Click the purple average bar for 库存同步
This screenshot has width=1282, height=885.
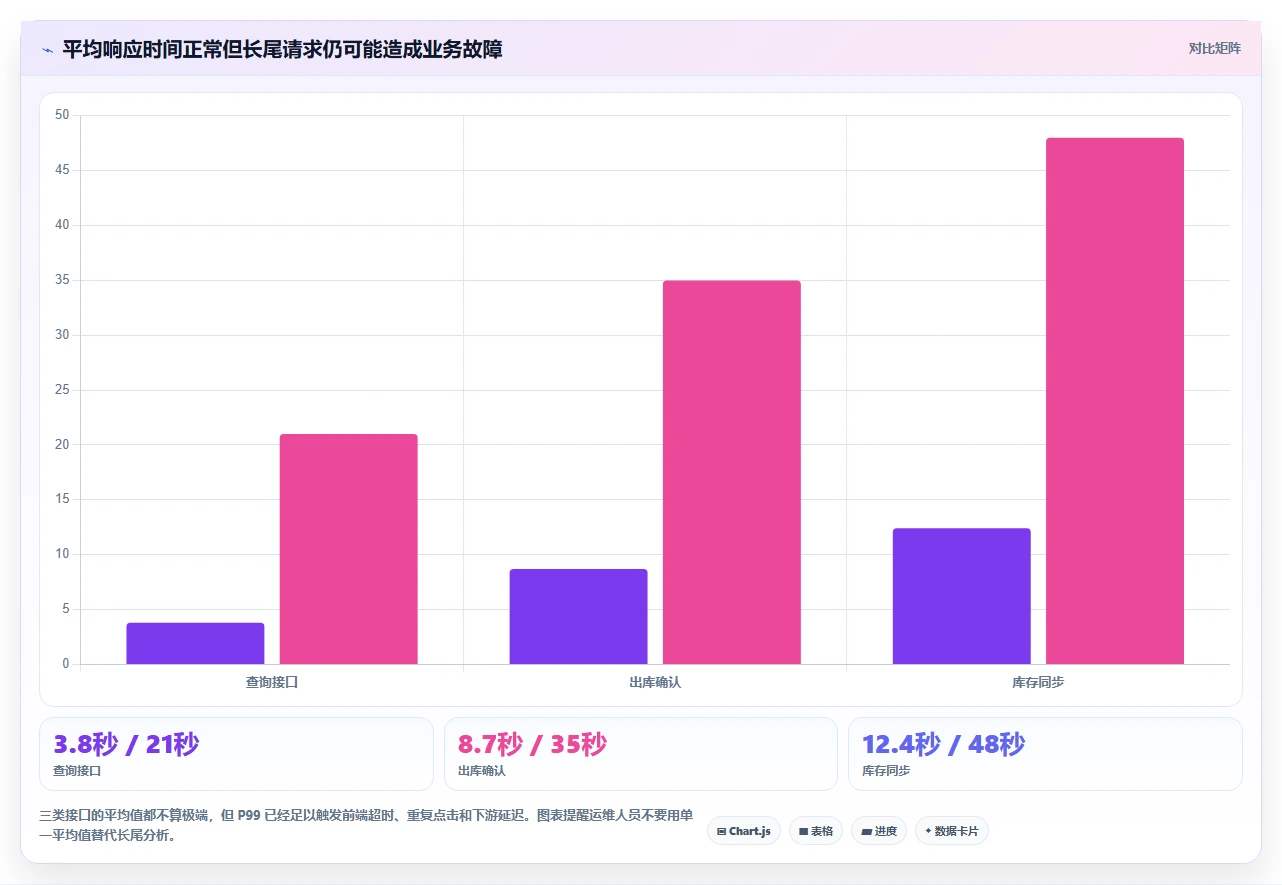(961, 596)
